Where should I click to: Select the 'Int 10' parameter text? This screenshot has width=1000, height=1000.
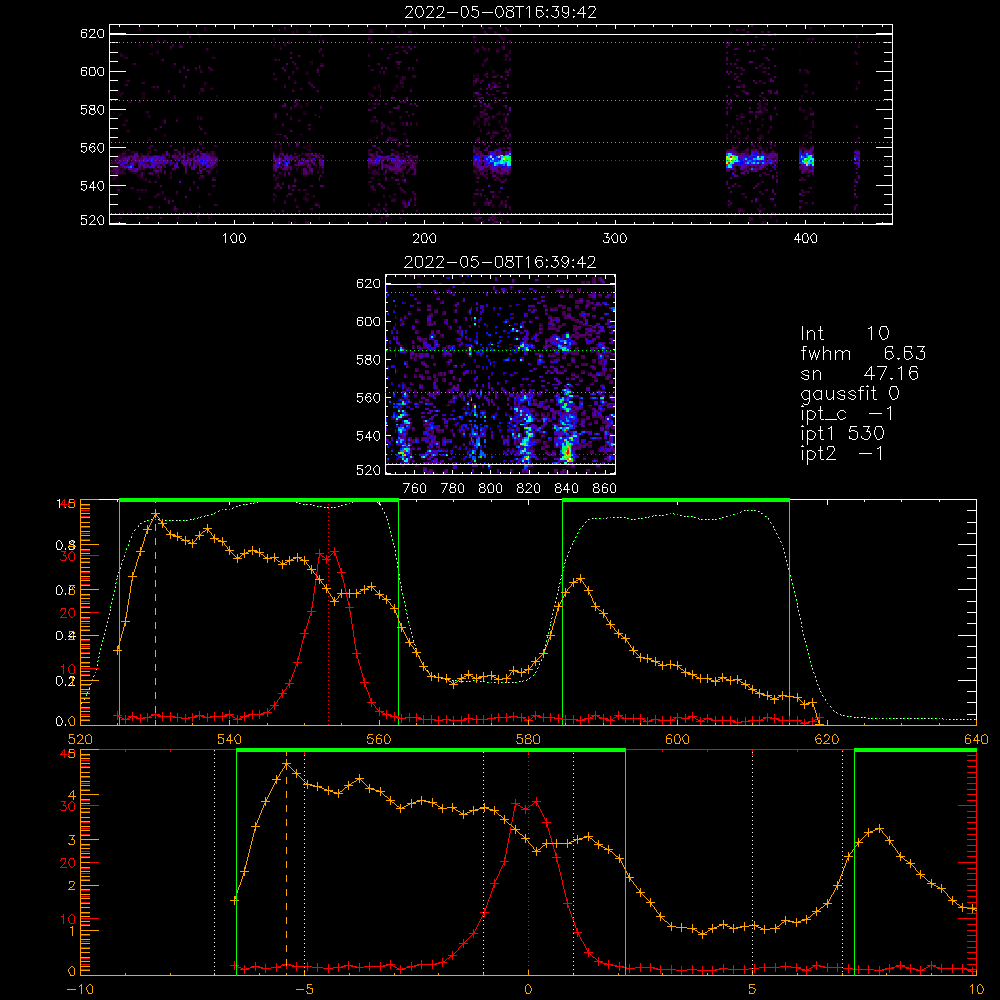click(x=844, y=333)
